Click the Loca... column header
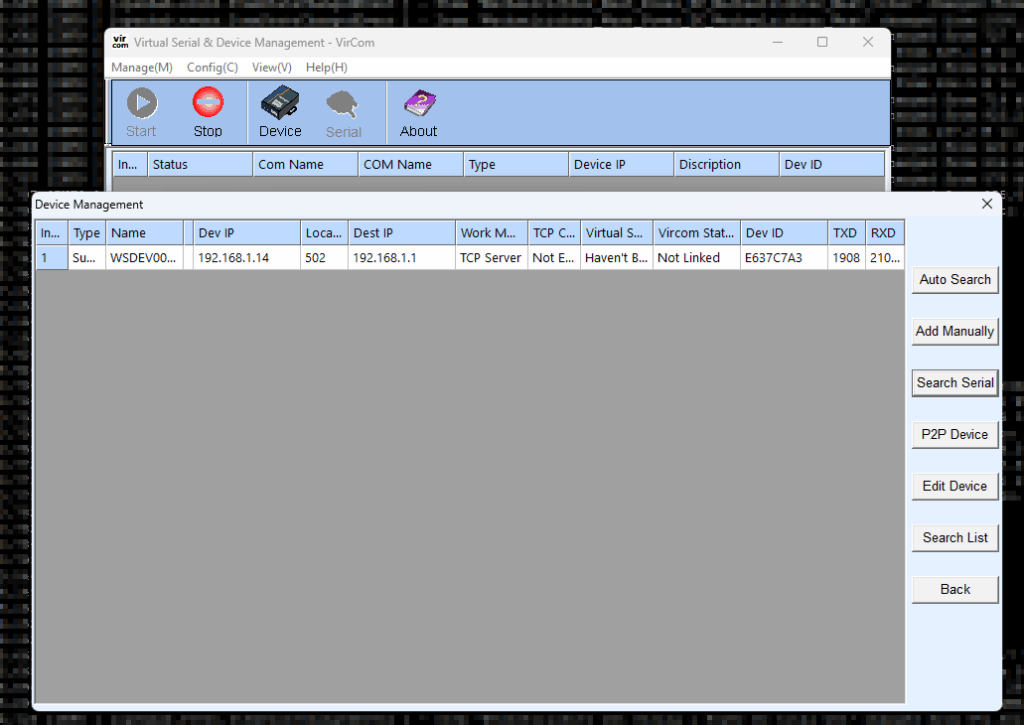 (x=324, y=233)
